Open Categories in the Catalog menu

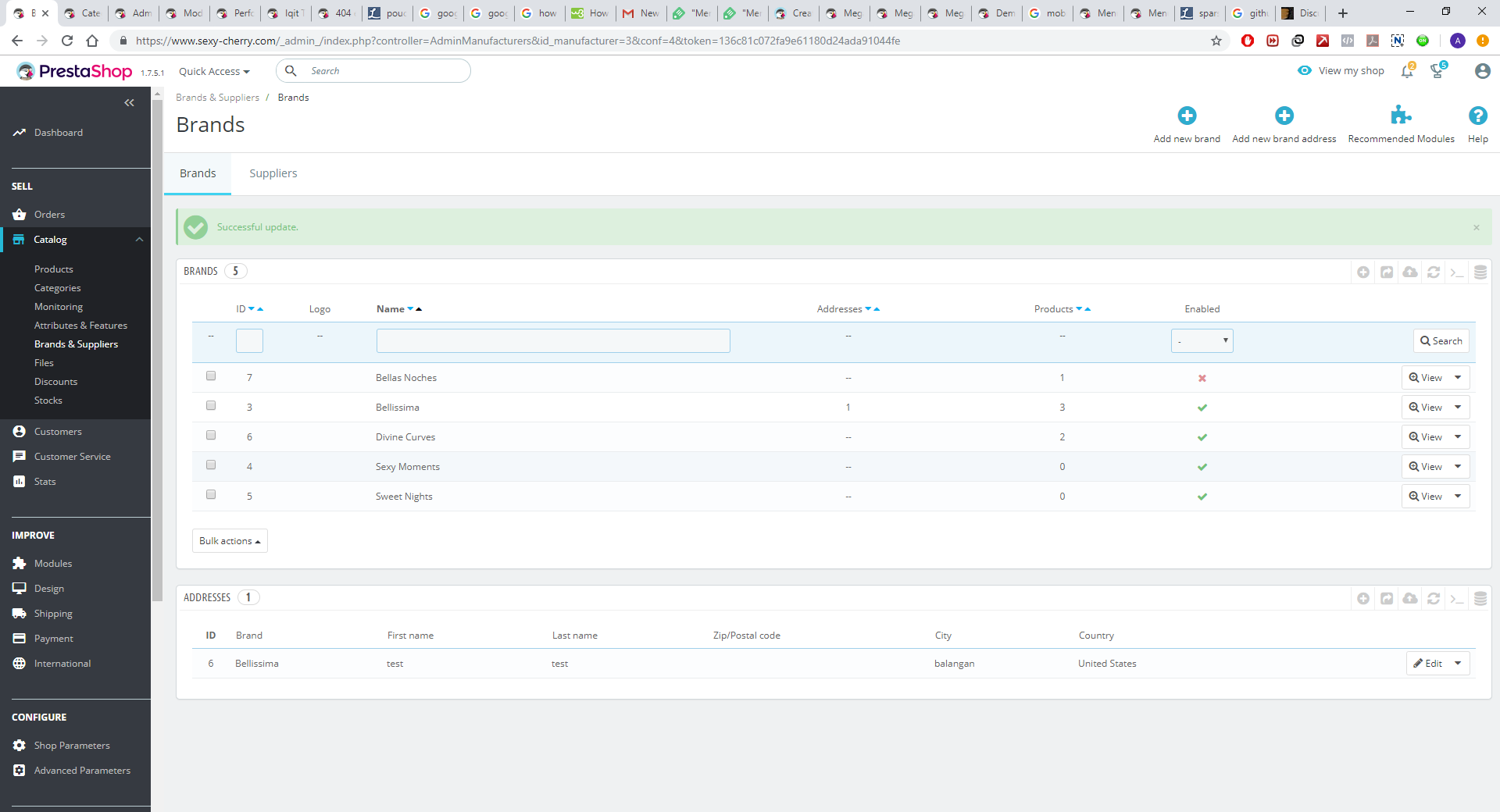[58, 288]
